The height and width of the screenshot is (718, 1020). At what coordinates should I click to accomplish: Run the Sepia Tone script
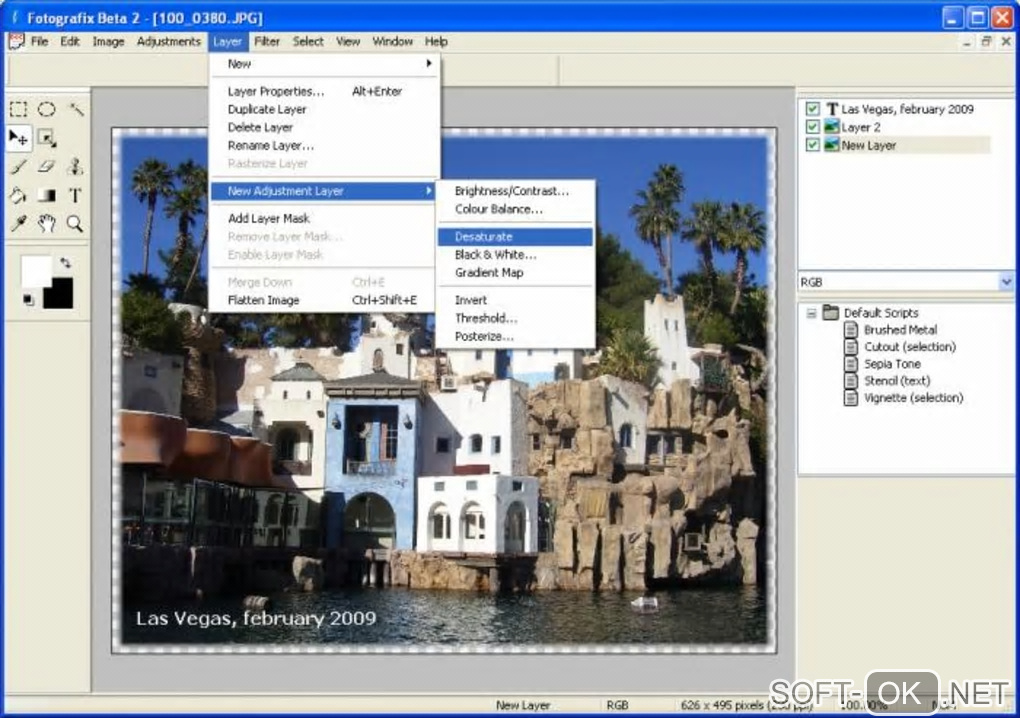pyautogui.click(x=892, y=364)
